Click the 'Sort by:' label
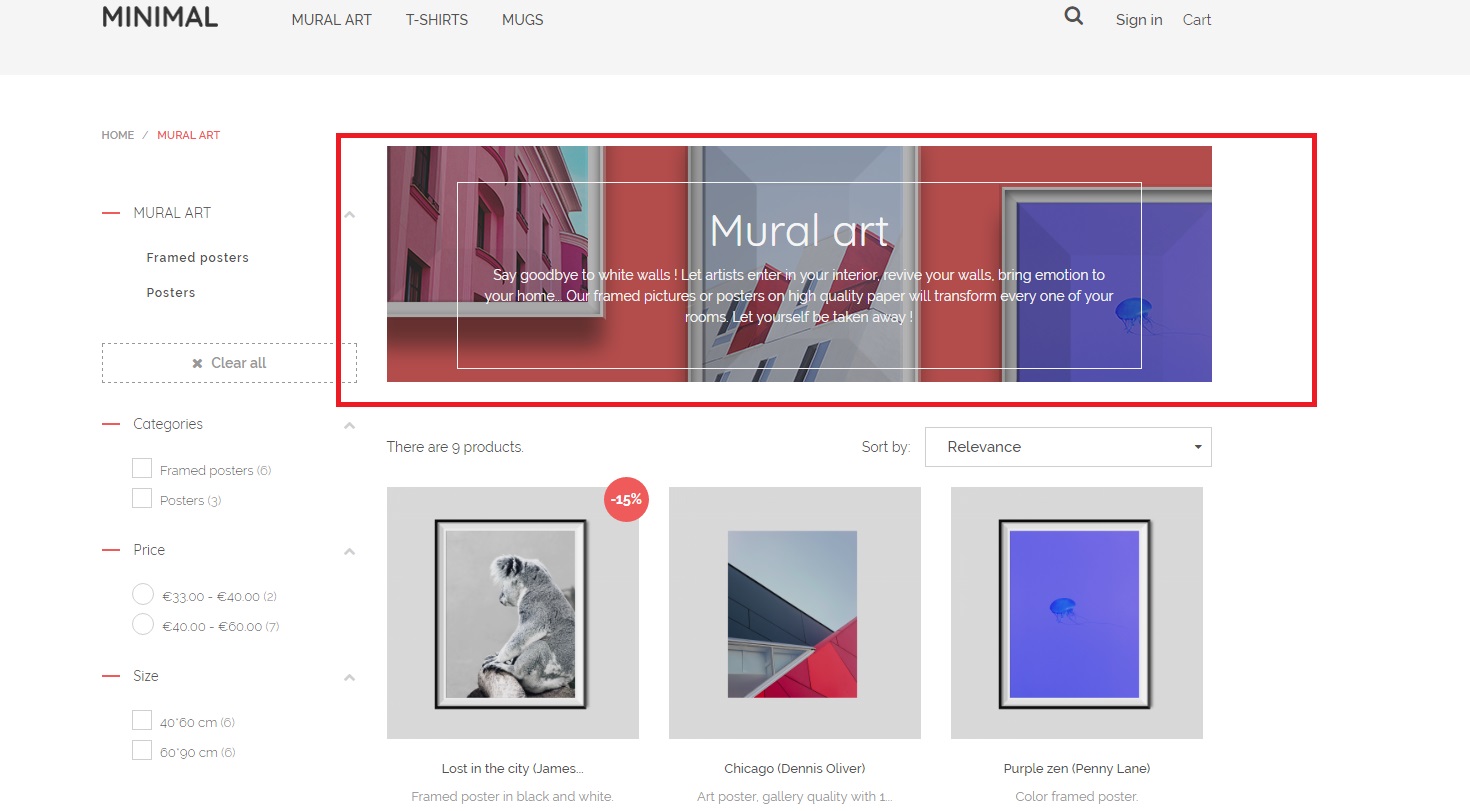This screenshot has height=811, width=1470. coord(886,447)
